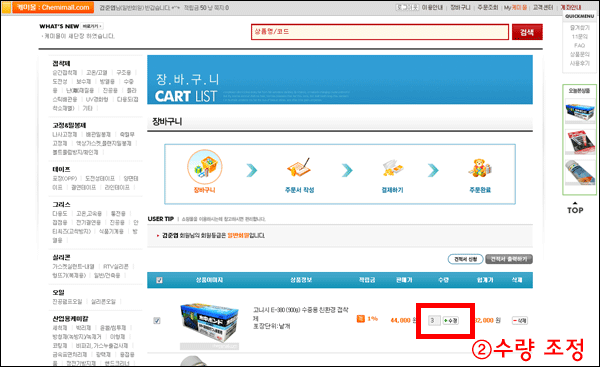Viewport: 600px width, 367px height.
Task: Open the 접착제 category heading
Action: tap(61, 63)
